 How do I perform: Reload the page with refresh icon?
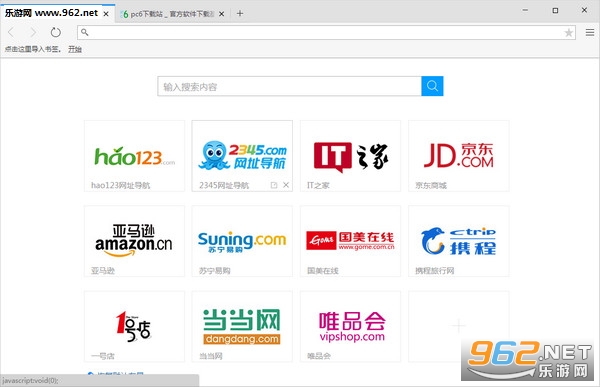coord(56,33)
